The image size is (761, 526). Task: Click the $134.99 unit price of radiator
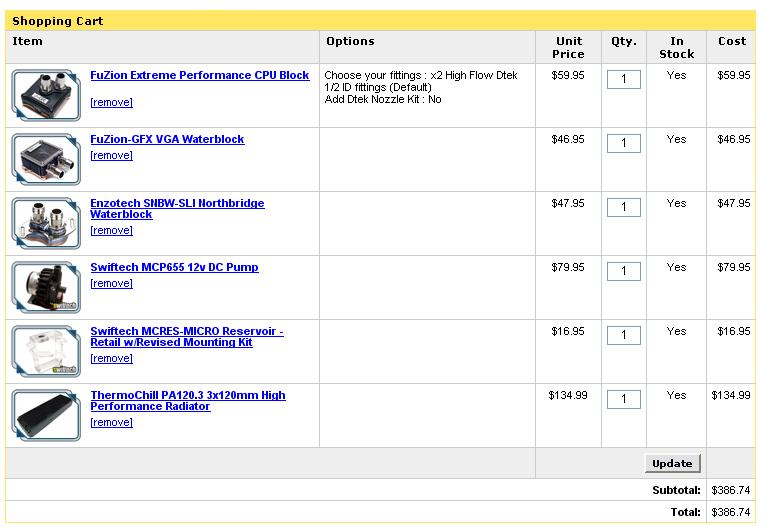click(x=568, y=395)
